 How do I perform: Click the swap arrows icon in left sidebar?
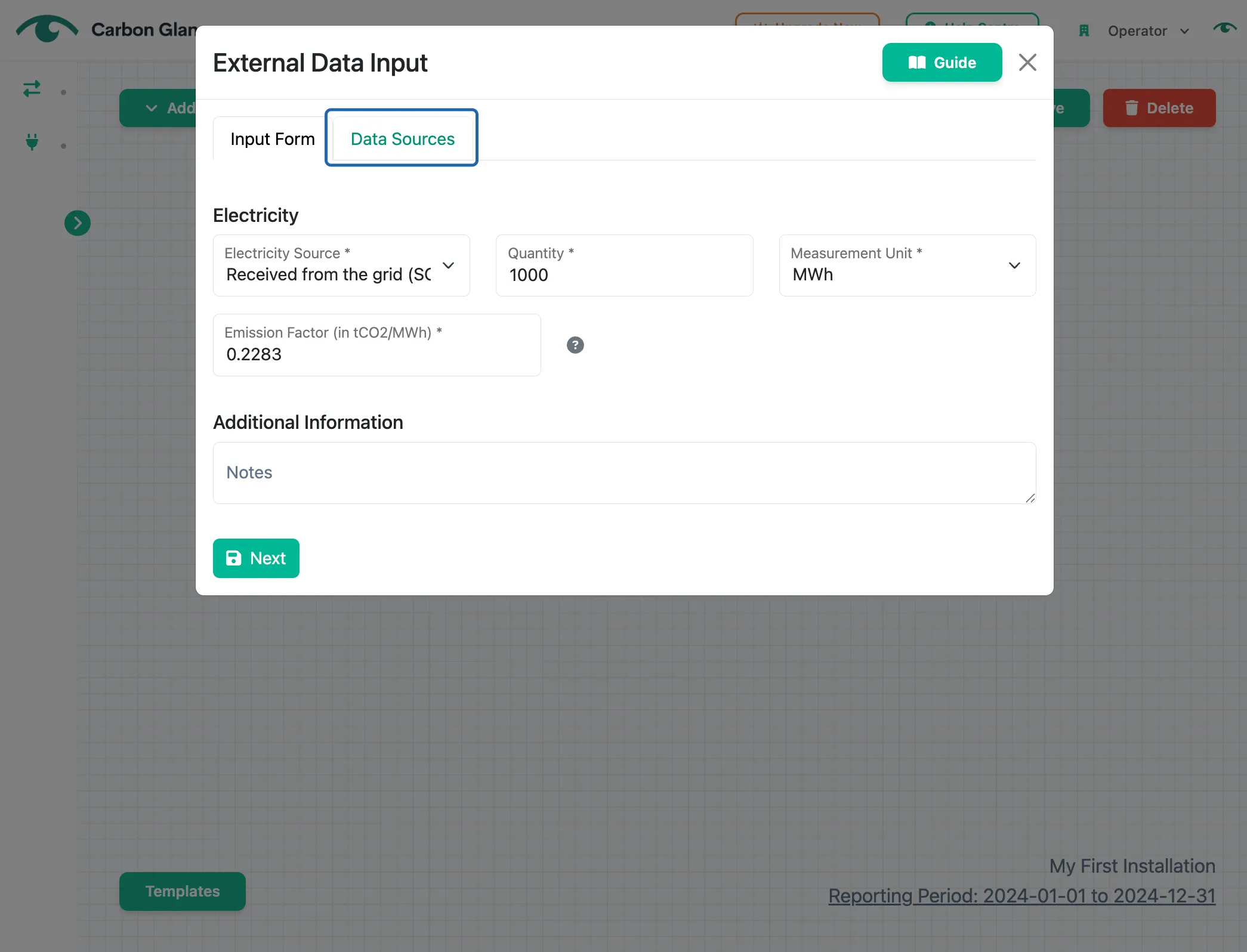[32, 89]
